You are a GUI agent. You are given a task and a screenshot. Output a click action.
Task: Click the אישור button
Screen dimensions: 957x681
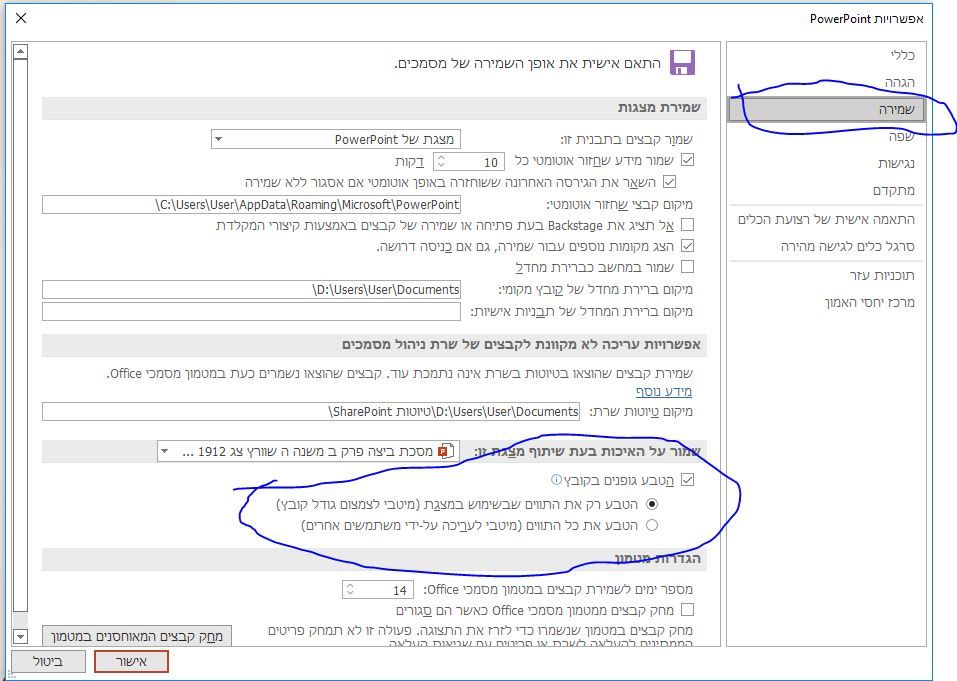(131, 661)
